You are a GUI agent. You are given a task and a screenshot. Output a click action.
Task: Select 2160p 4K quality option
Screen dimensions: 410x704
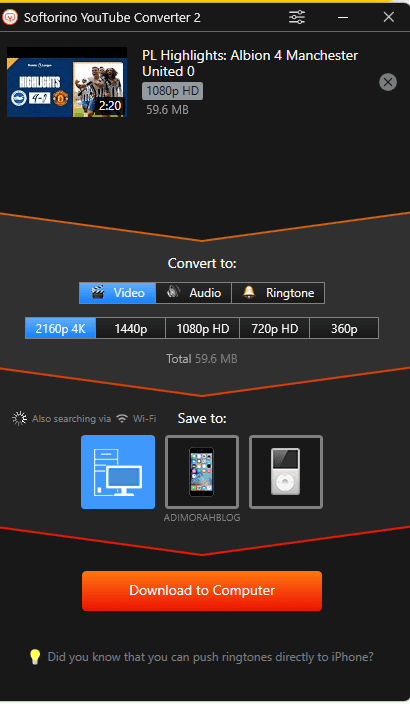(61, 328)
